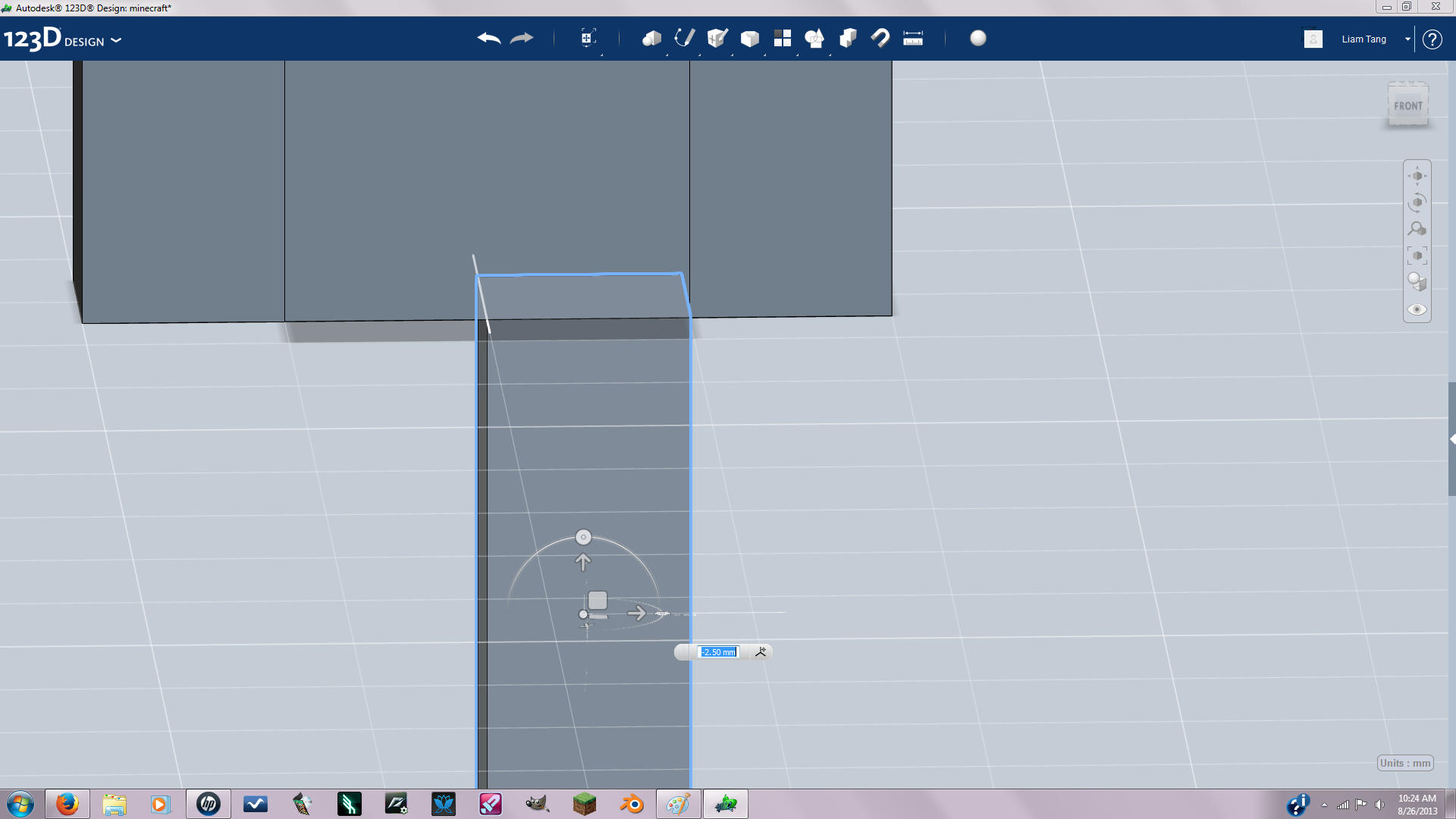Open the Units : mm button

pyautogui.click(x=1405, y=763)
